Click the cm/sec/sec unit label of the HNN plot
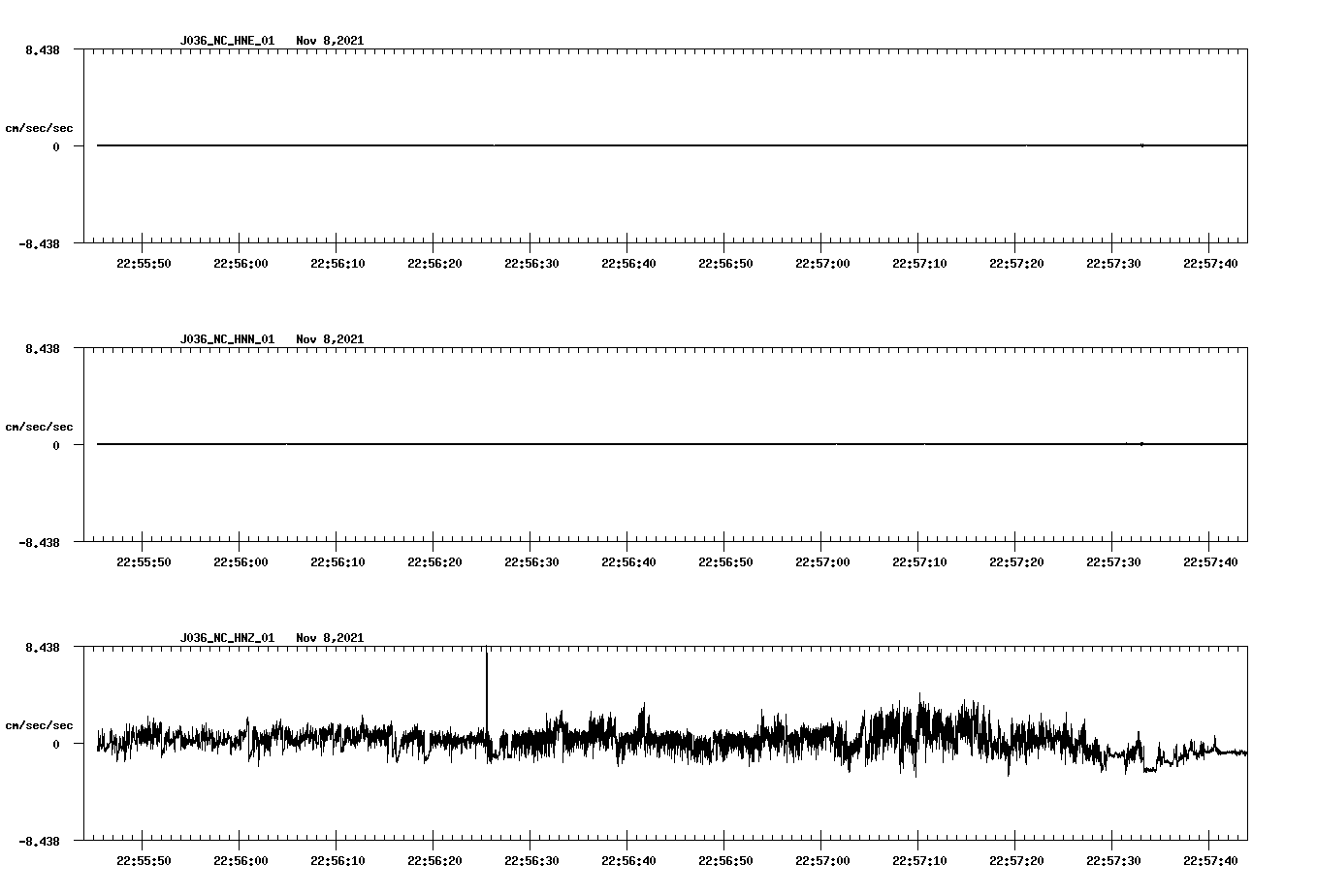Screen dimensions: 1317x896 39,427
